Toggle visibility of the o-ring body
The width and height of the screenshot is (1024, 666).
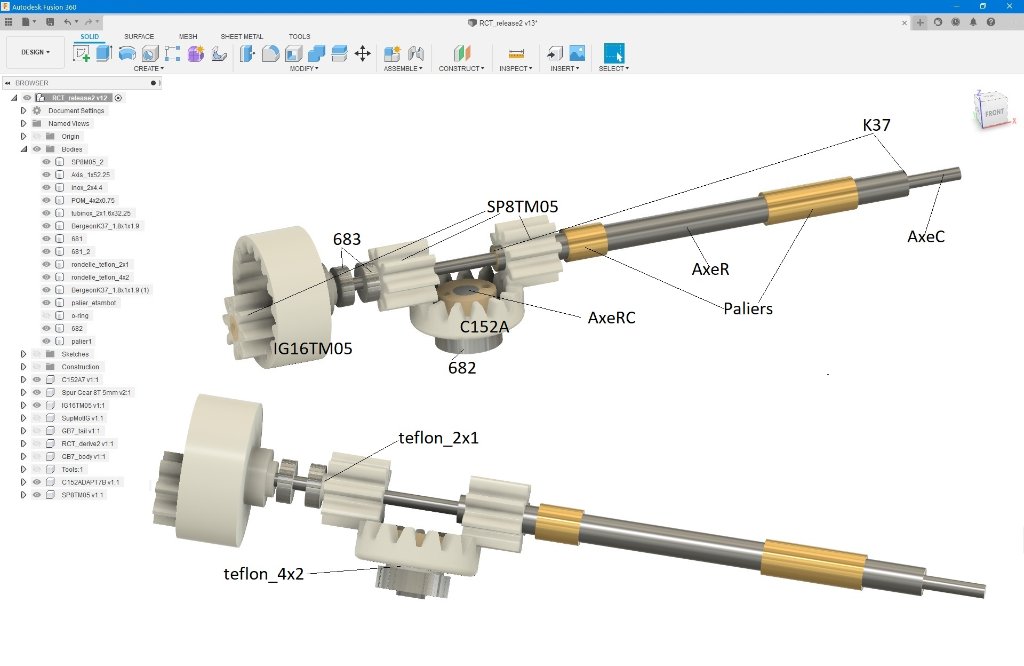point(46,315)
